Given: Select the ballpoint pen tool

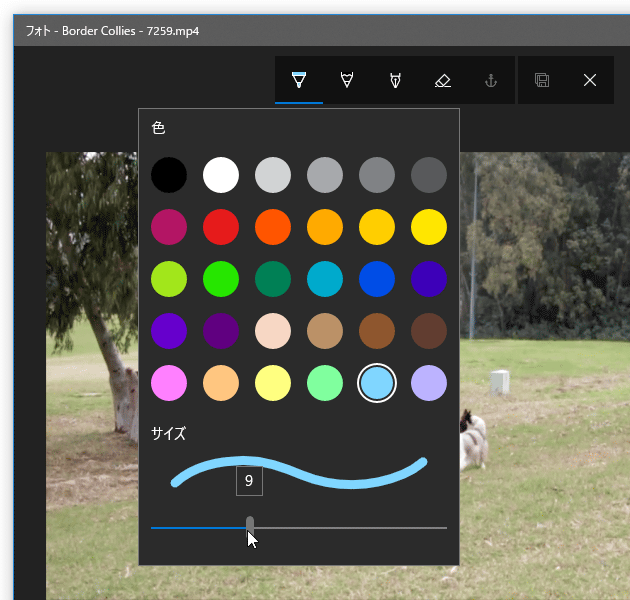Looking at the screenshot, I should (x=299, y=80).
